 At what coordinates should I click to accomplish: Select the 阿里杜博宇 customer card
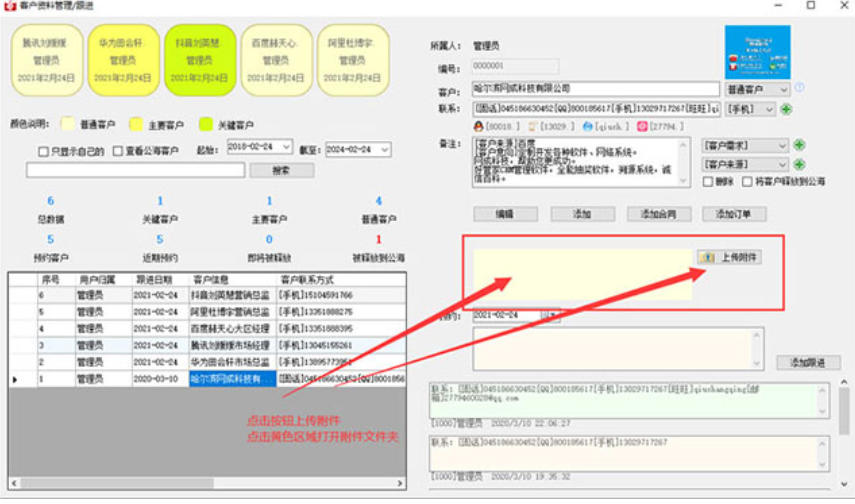[x=353, y=60]
